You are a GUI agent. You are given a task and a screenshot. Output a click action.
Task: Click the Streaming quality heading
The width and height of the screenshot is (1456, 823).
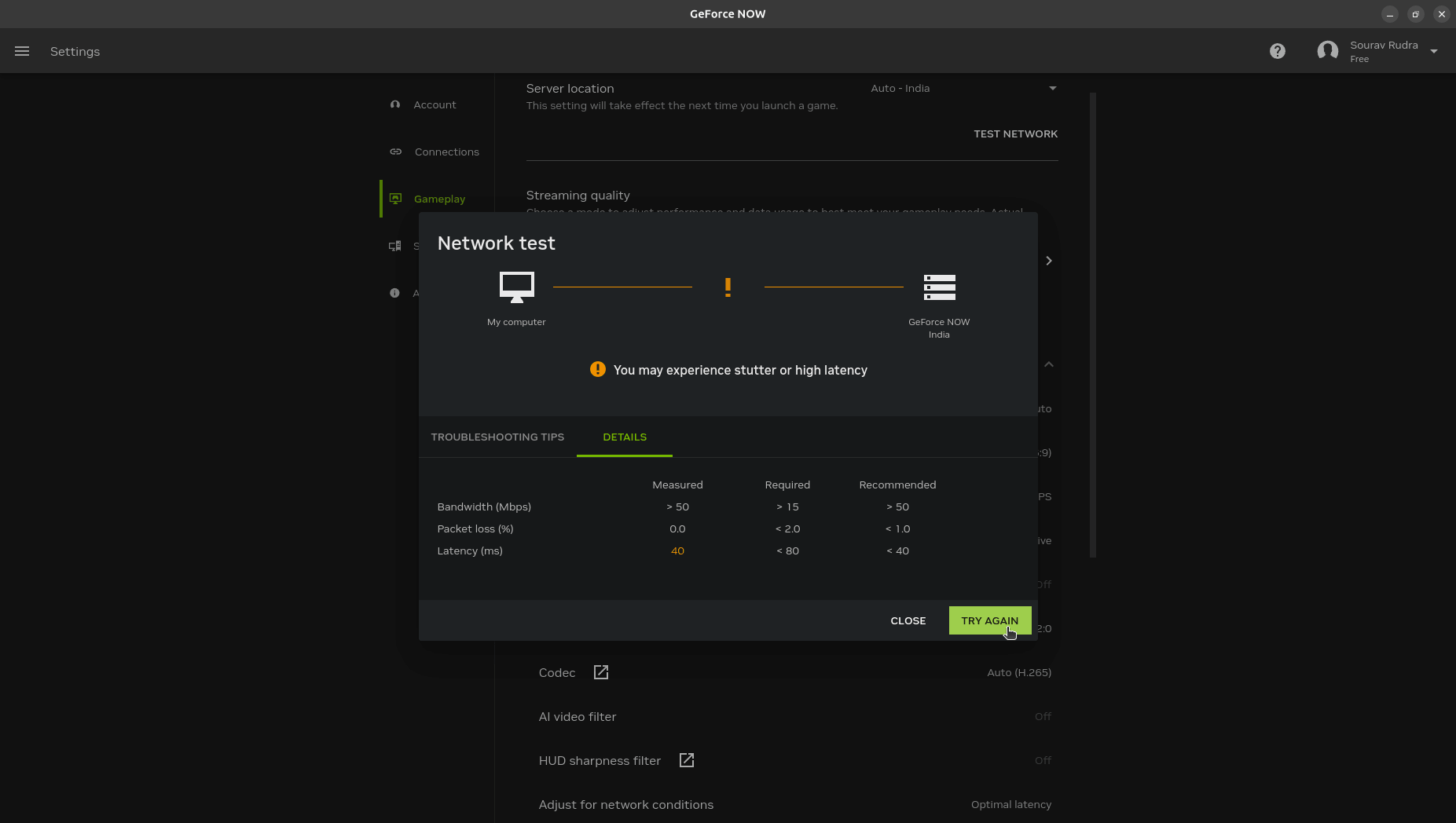(x=578, y=195)
